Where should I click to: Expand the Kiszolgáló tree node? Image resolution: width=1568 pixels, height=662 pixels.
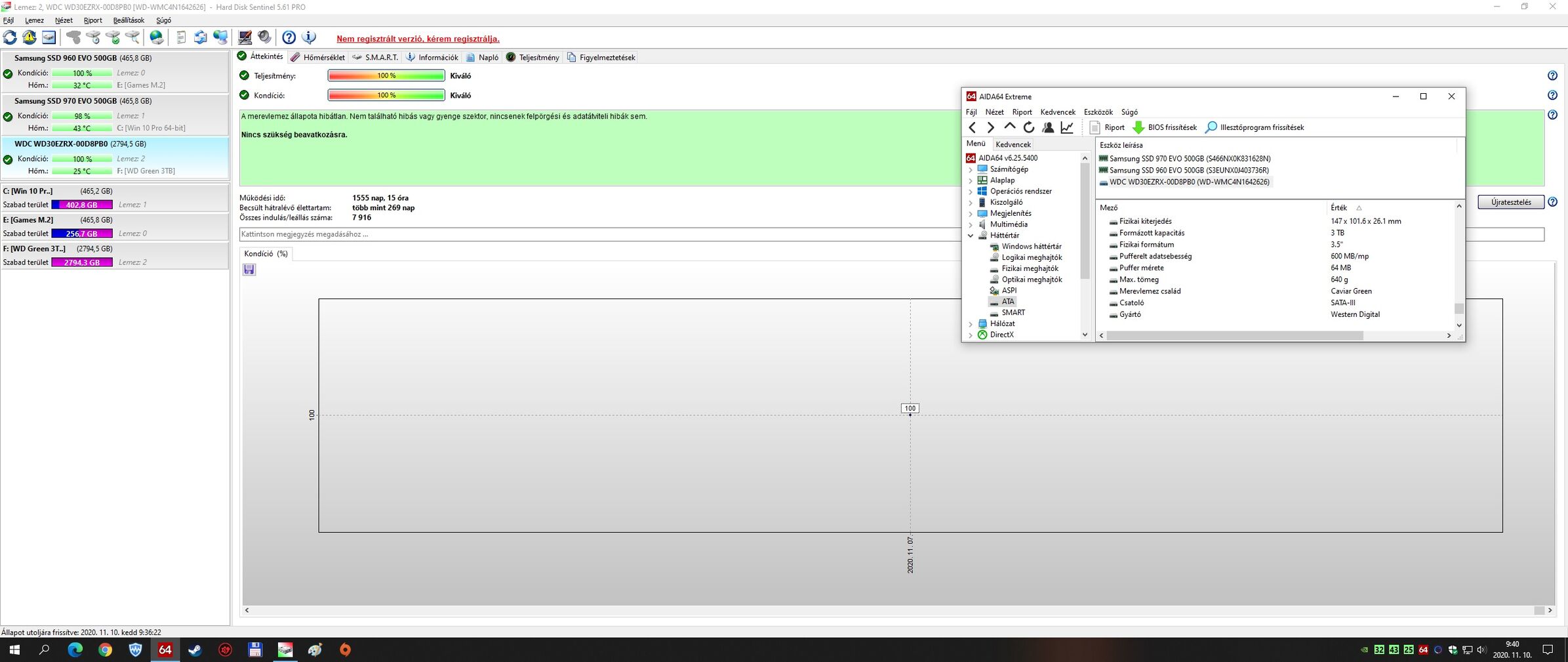point(971,203)
